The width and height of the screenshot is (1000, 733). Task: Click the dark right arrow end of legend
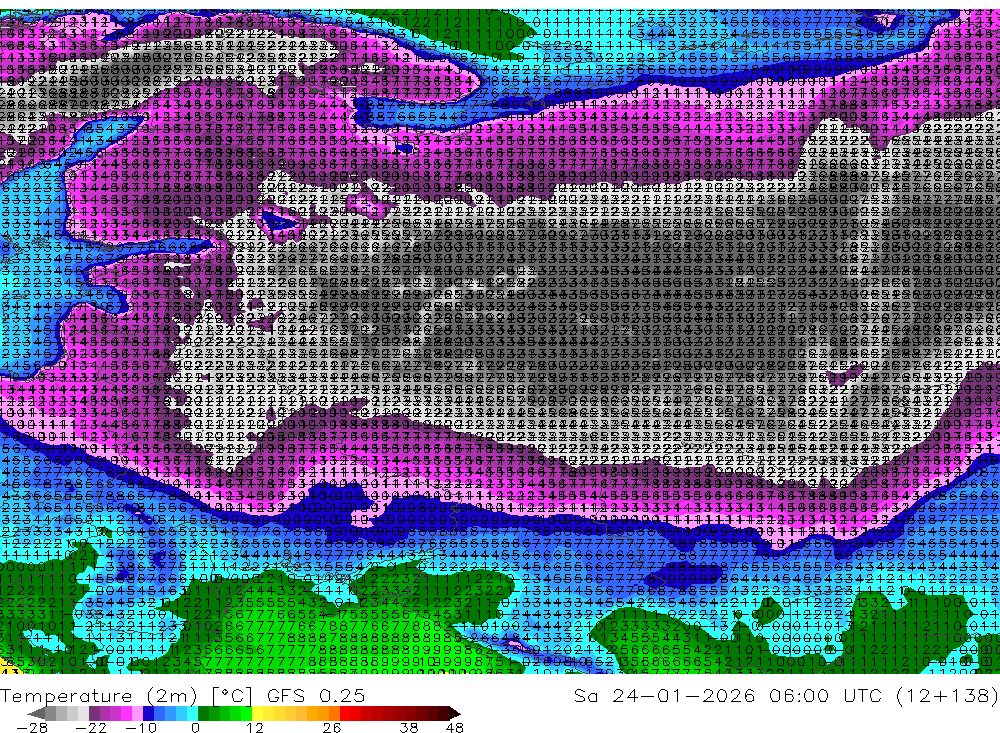[455, 713]
